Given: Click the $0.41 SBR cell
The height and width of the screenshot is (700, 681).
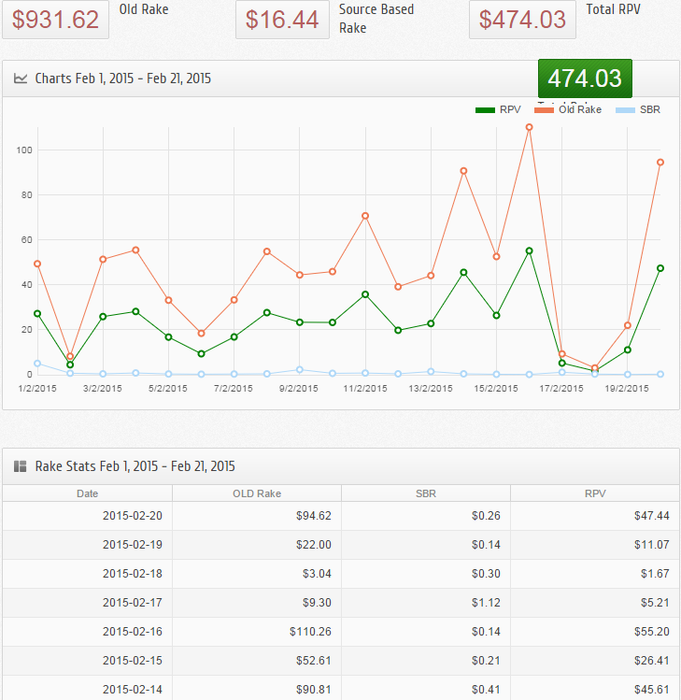Looking at the screenshot, I should pyautogui.click(x=426, y=688).
